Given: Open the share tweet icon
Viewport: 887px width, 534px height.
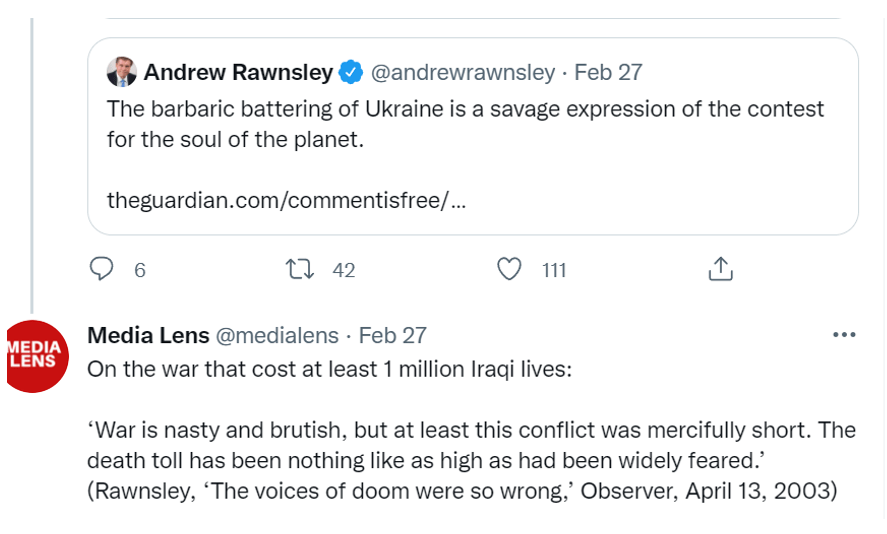Looking at the screenshot, I should [721, 269].
